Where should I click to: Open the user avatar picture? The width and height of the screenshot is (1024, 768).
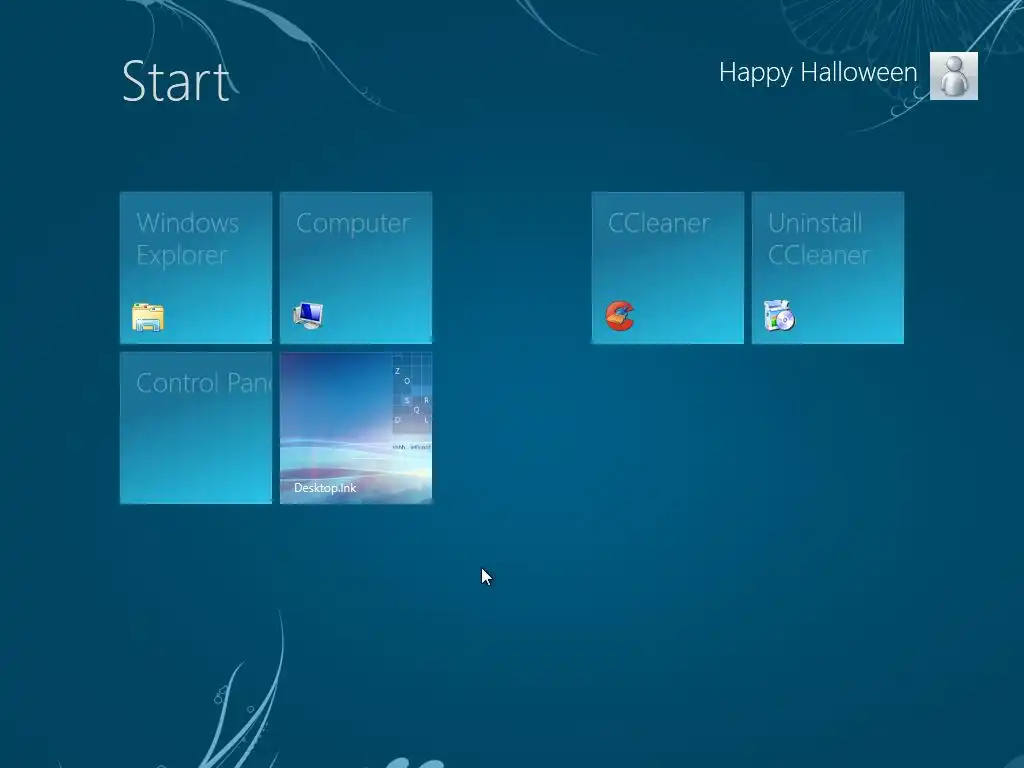[953, 76]
